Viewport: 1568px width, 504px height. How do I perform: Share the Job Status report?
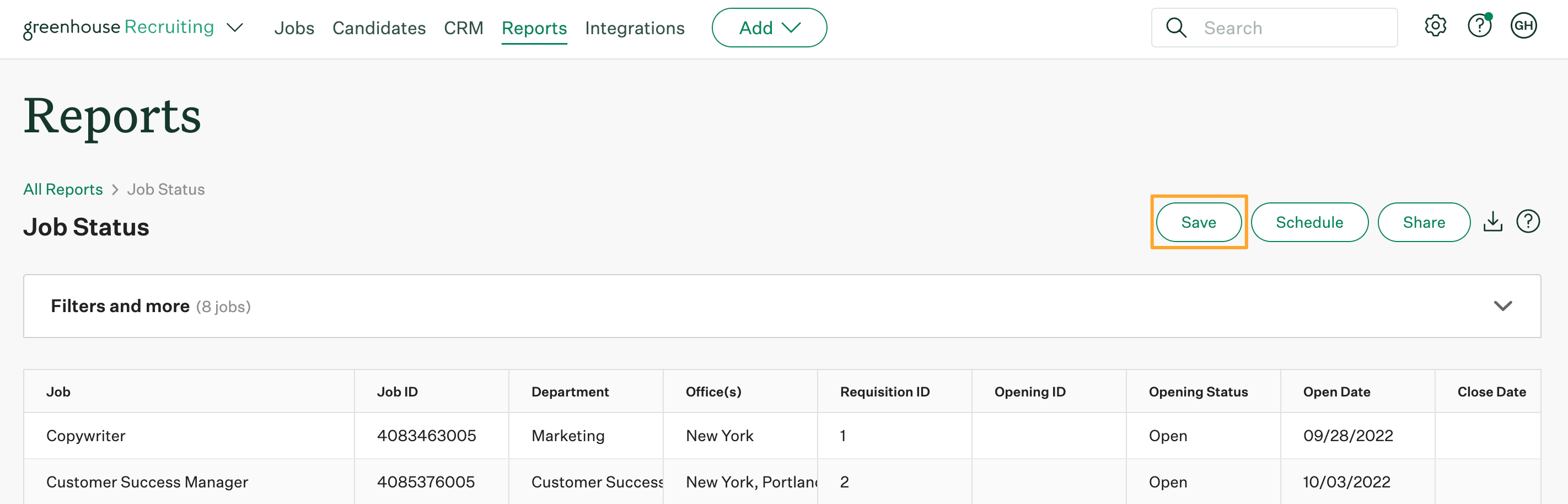[x=1424, y=222]
